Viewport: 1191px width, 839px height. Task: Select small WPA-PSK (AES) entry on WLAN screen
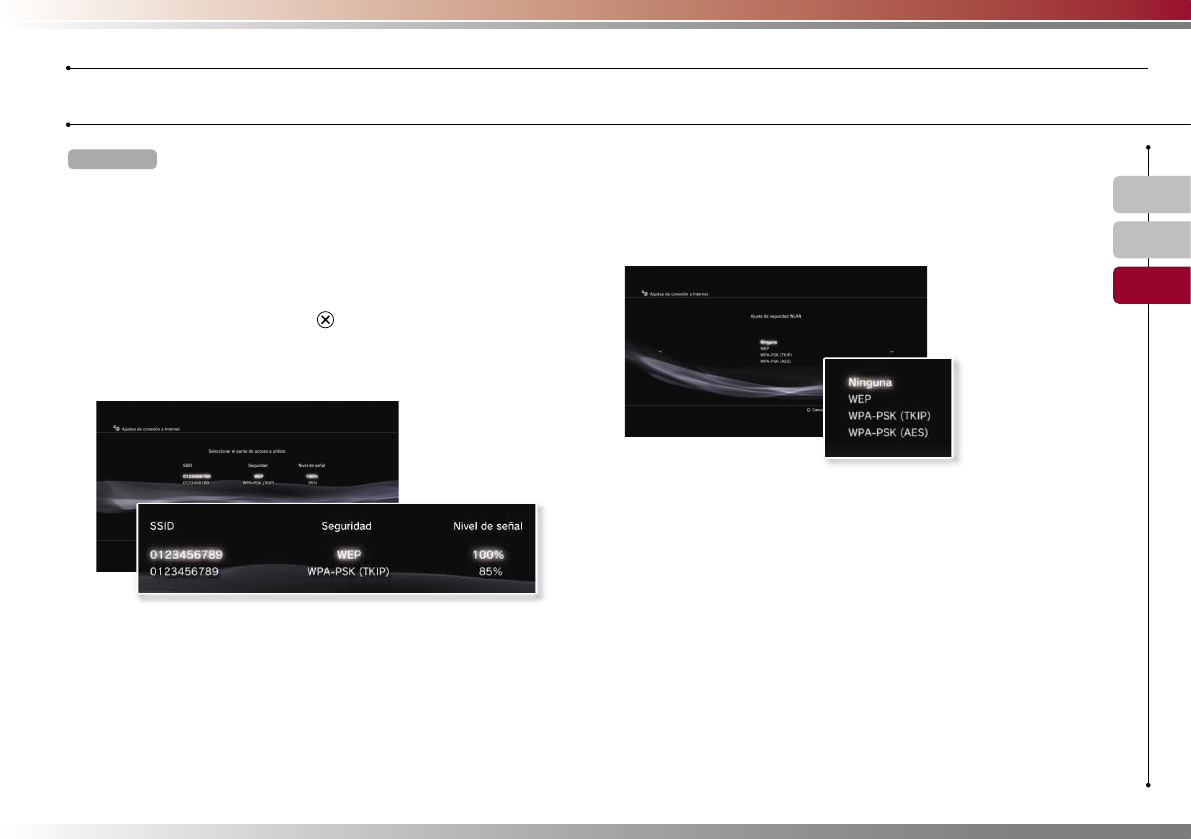pos(776,361)
